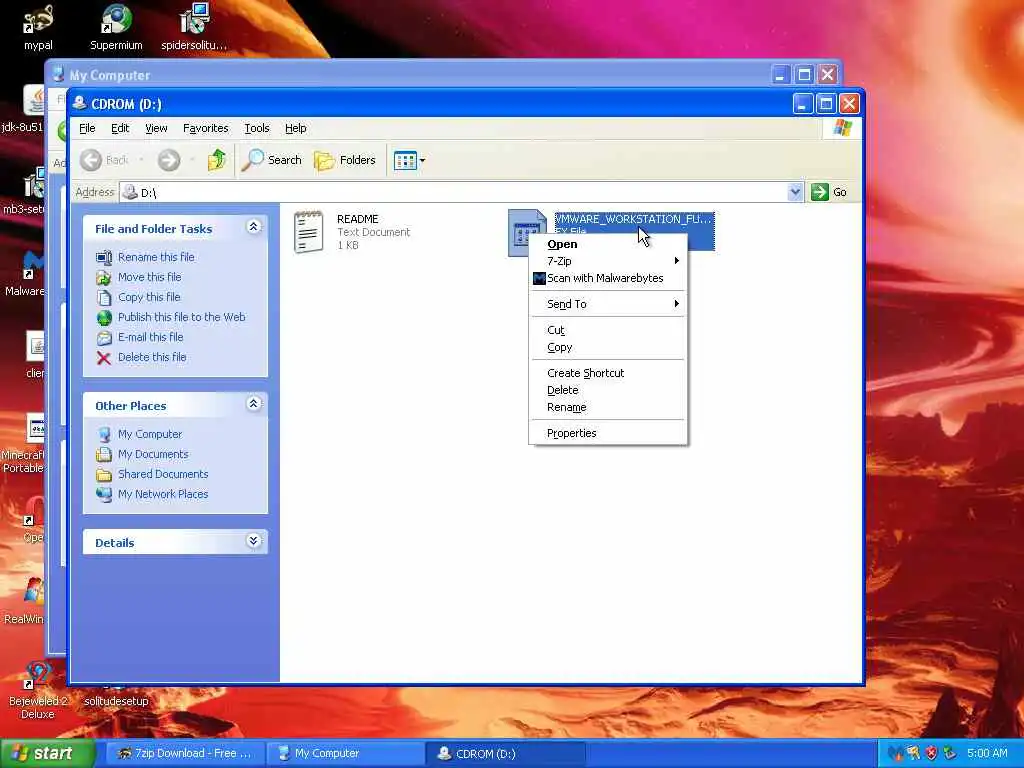Open the mypal desktop shortcut

click(x=38, y=27)
